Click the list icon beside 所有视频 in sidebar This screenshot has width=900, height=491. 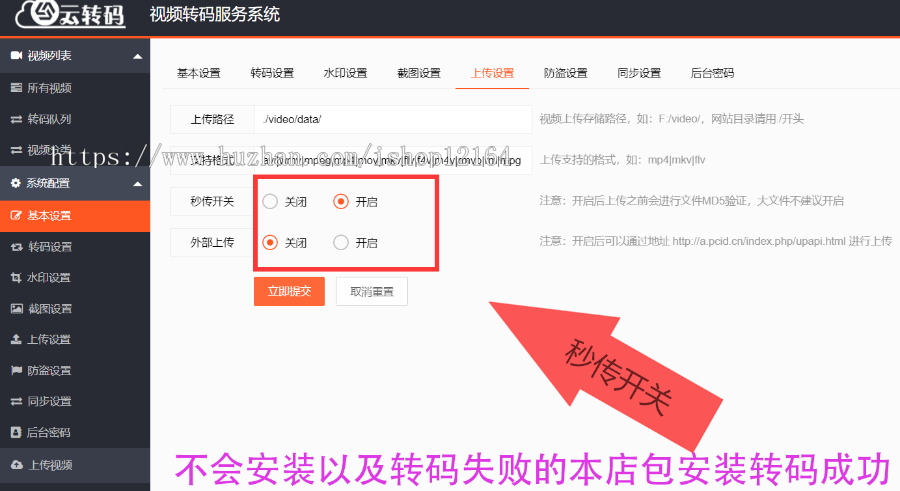coord(16,88)
